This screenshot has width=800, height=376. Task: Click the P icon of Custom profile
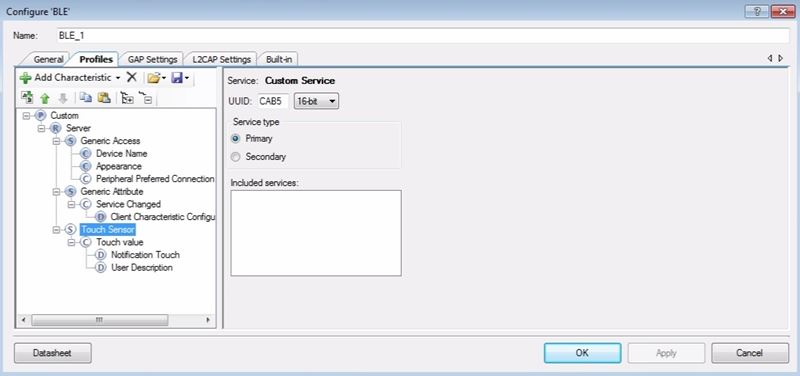click(x=41, y=116)
